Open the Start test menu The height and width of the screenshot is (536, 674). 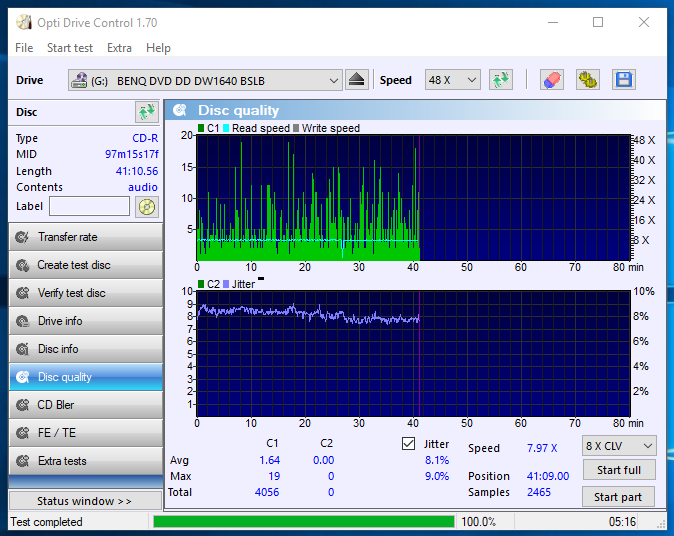(70, 48)
